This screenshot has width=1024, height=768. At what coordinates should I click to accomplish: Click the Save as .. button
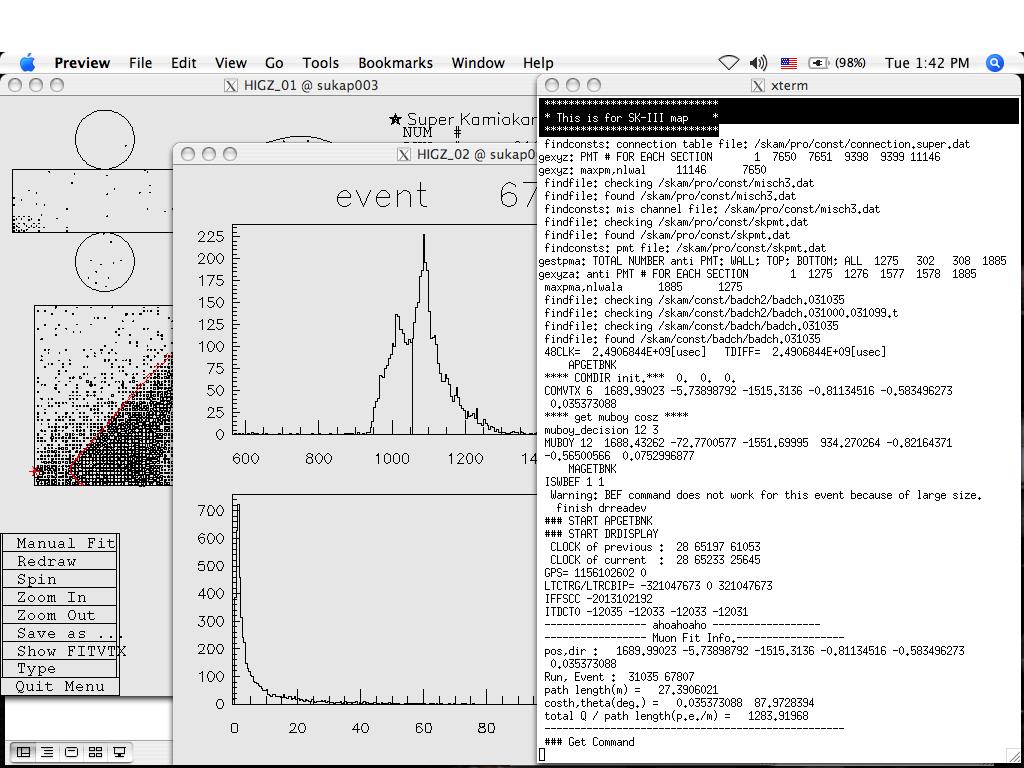click(60, 633)
